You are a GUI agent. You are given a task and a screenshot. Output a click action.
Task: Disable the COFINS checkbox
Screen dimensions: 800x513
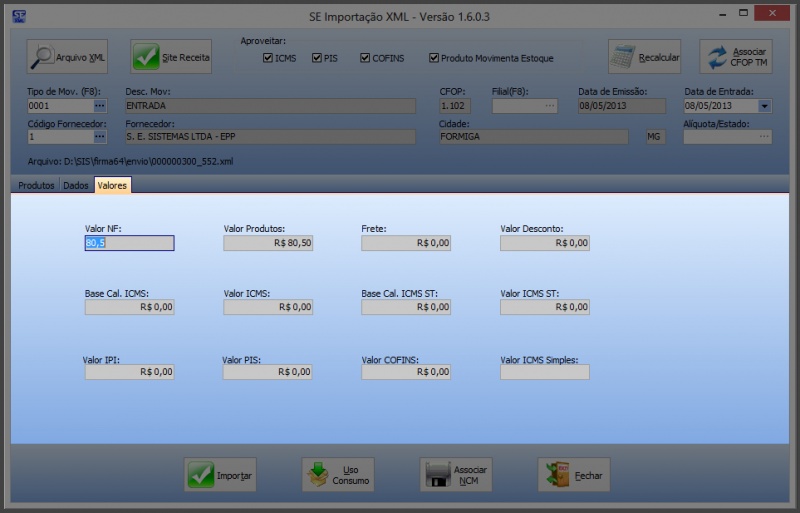pyautogui.click(x=365, y=58)
